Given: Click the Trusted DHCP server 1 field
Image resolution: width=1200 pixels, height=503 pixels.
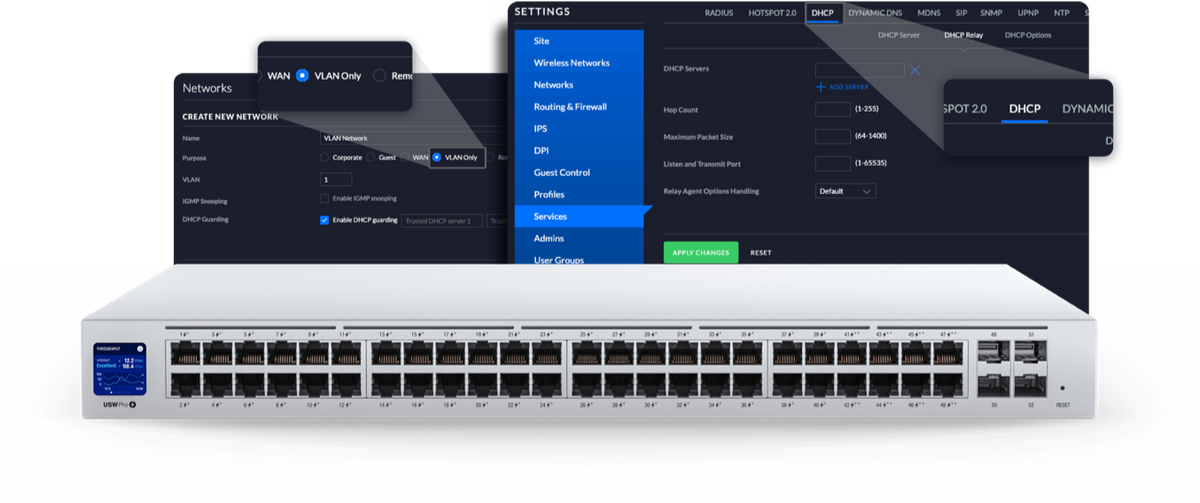Looking at the screenshot, I should pyautogui.click(x=442, y=220).
